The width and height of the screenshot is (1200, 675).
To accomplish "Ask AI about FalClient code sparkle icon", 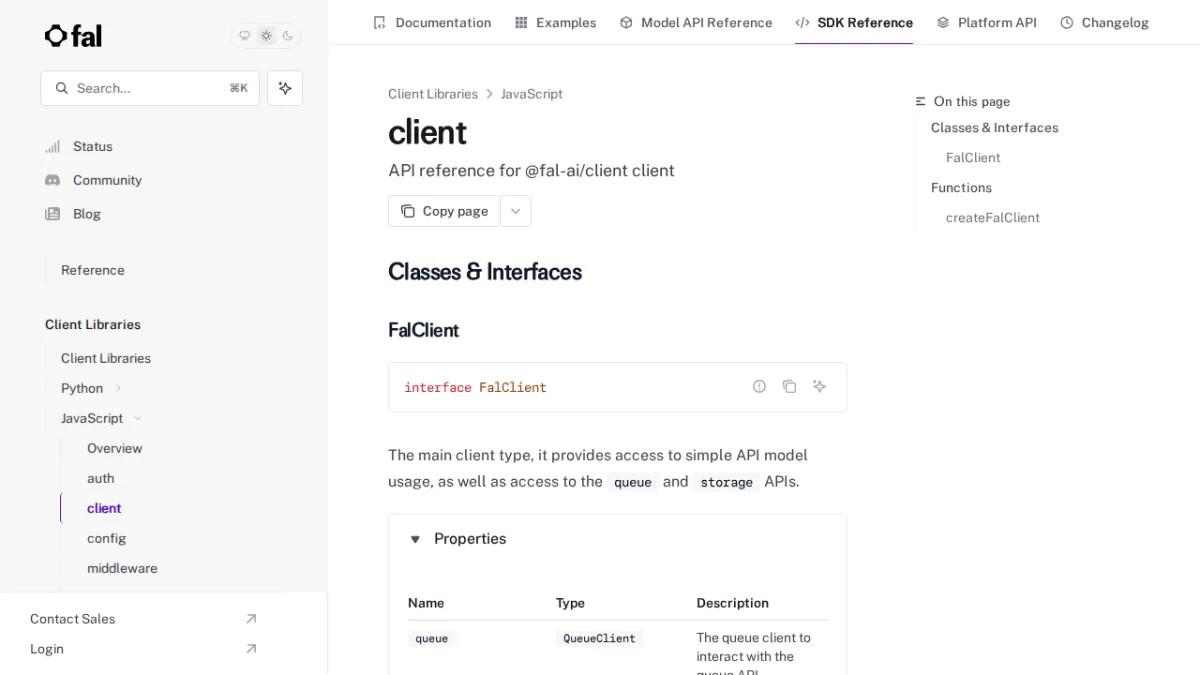I will click(x=819, y=386).
